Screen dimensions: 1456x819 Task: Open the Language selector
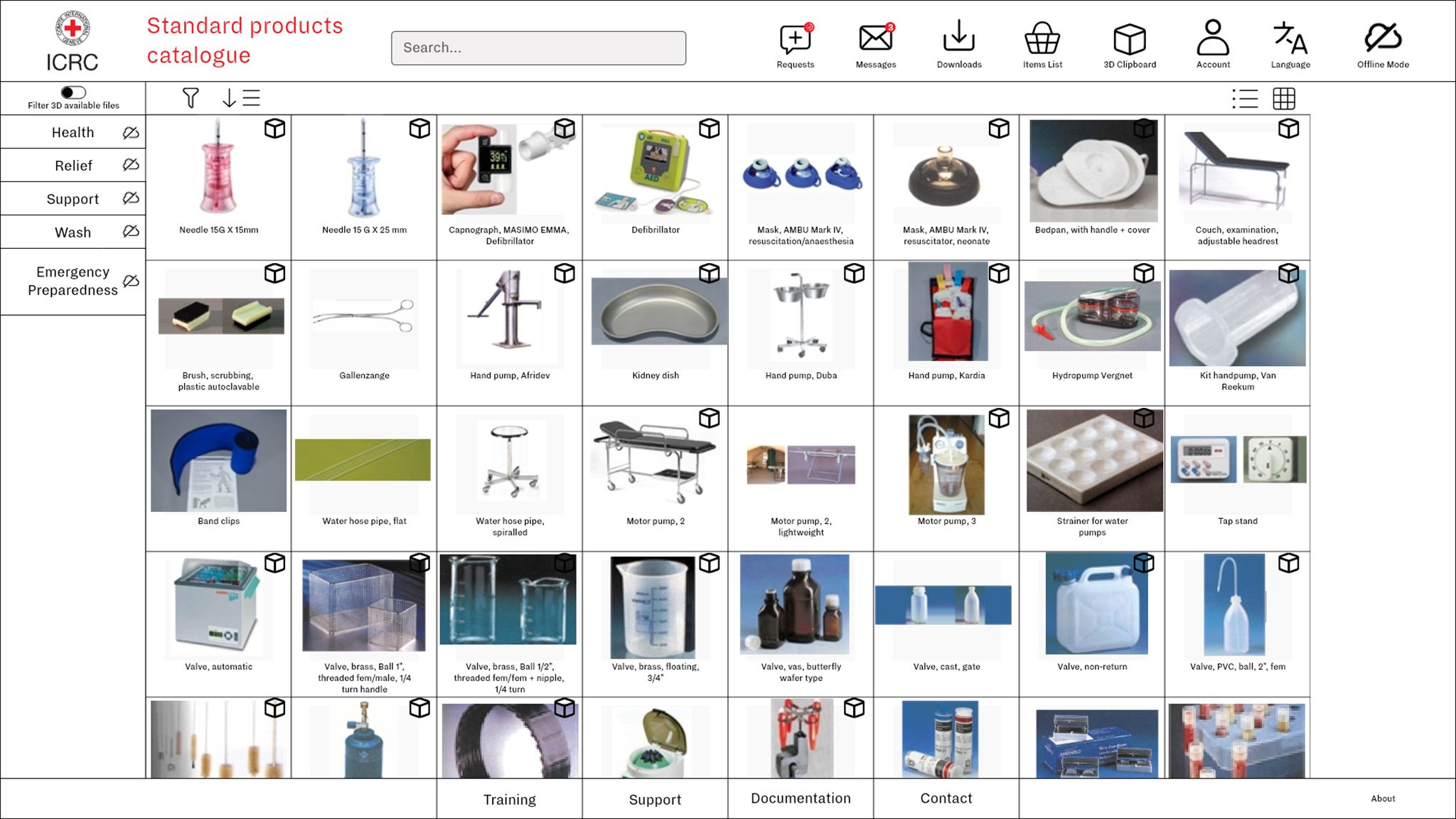click(x=1290, y=38)
